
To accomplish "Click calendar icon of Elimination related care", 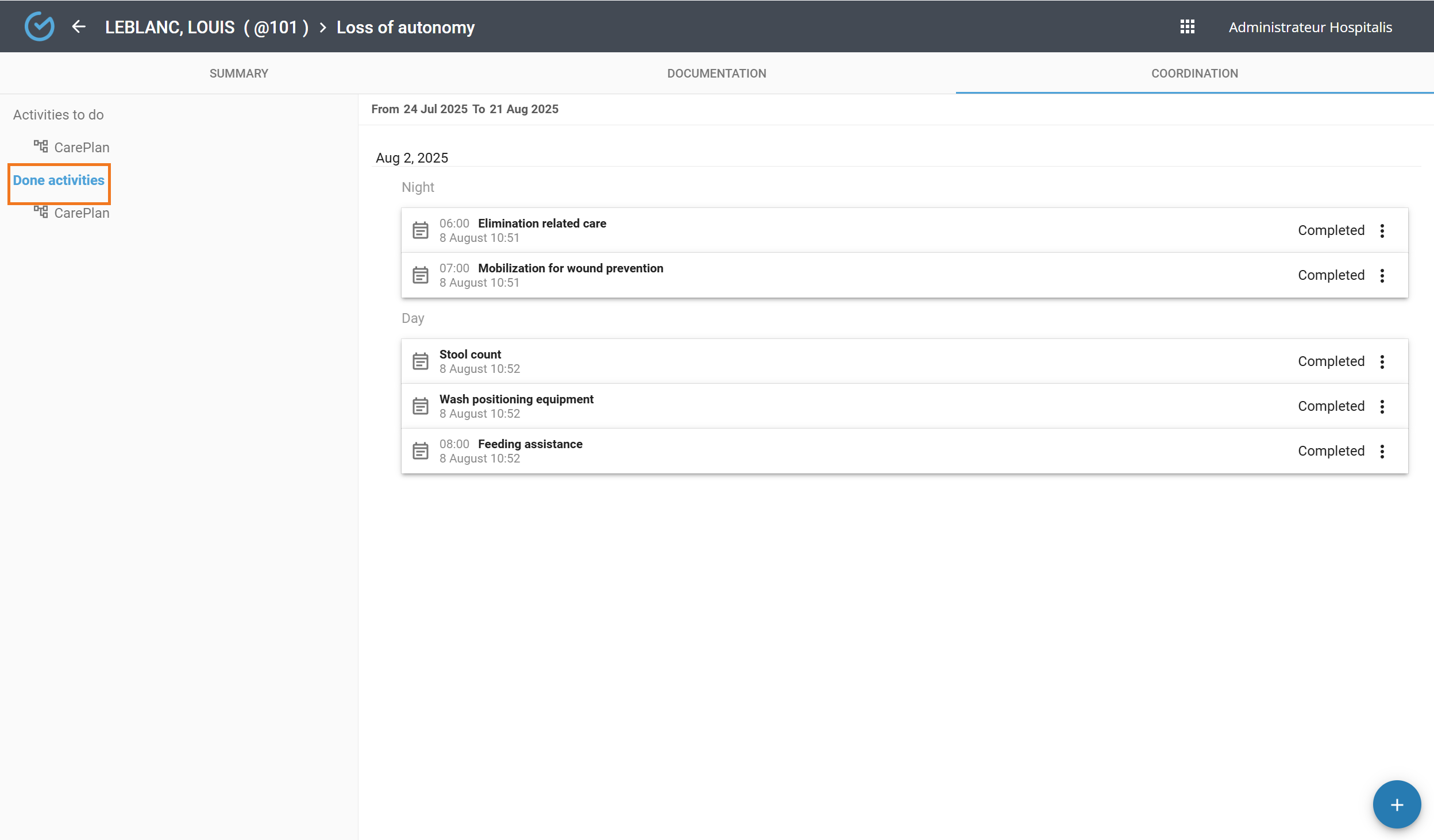I will [421, 230].
